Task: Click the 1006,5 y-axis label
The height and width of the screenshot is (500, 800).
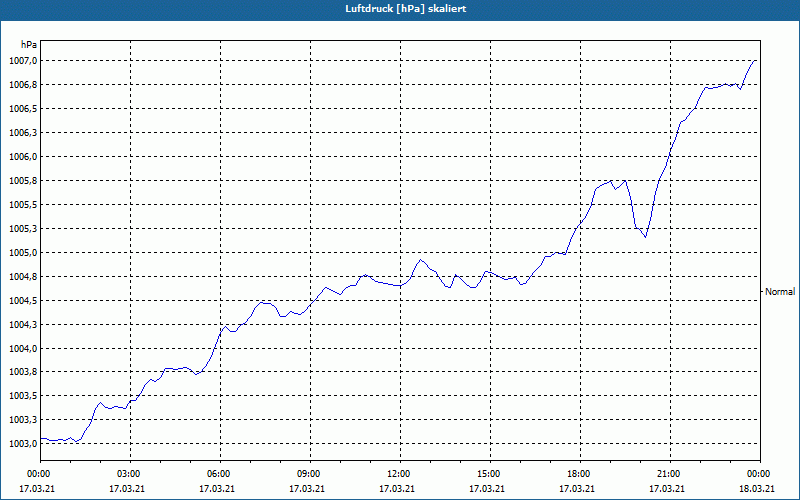Action: pos(23,109)
